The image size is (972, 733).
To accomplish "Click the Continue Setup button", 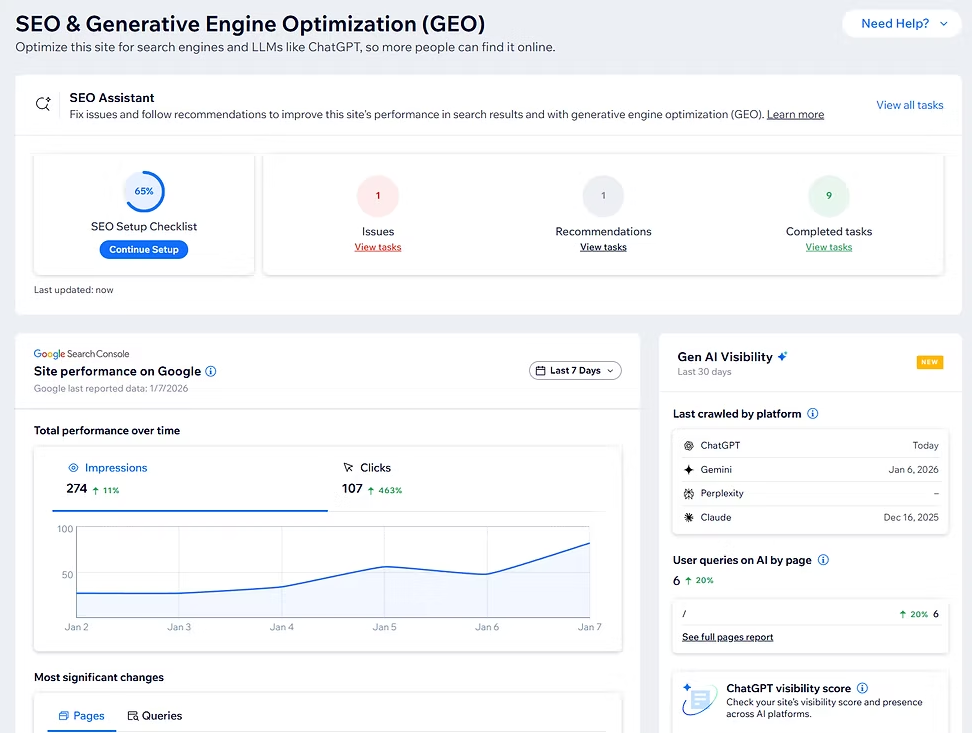I will [143, 250].
